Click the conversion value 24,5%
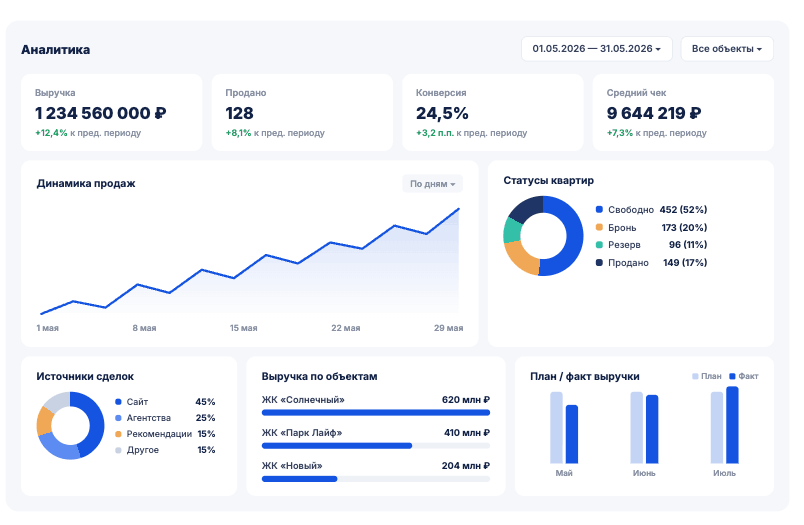 pyautogui.click(x=442, y=113)
